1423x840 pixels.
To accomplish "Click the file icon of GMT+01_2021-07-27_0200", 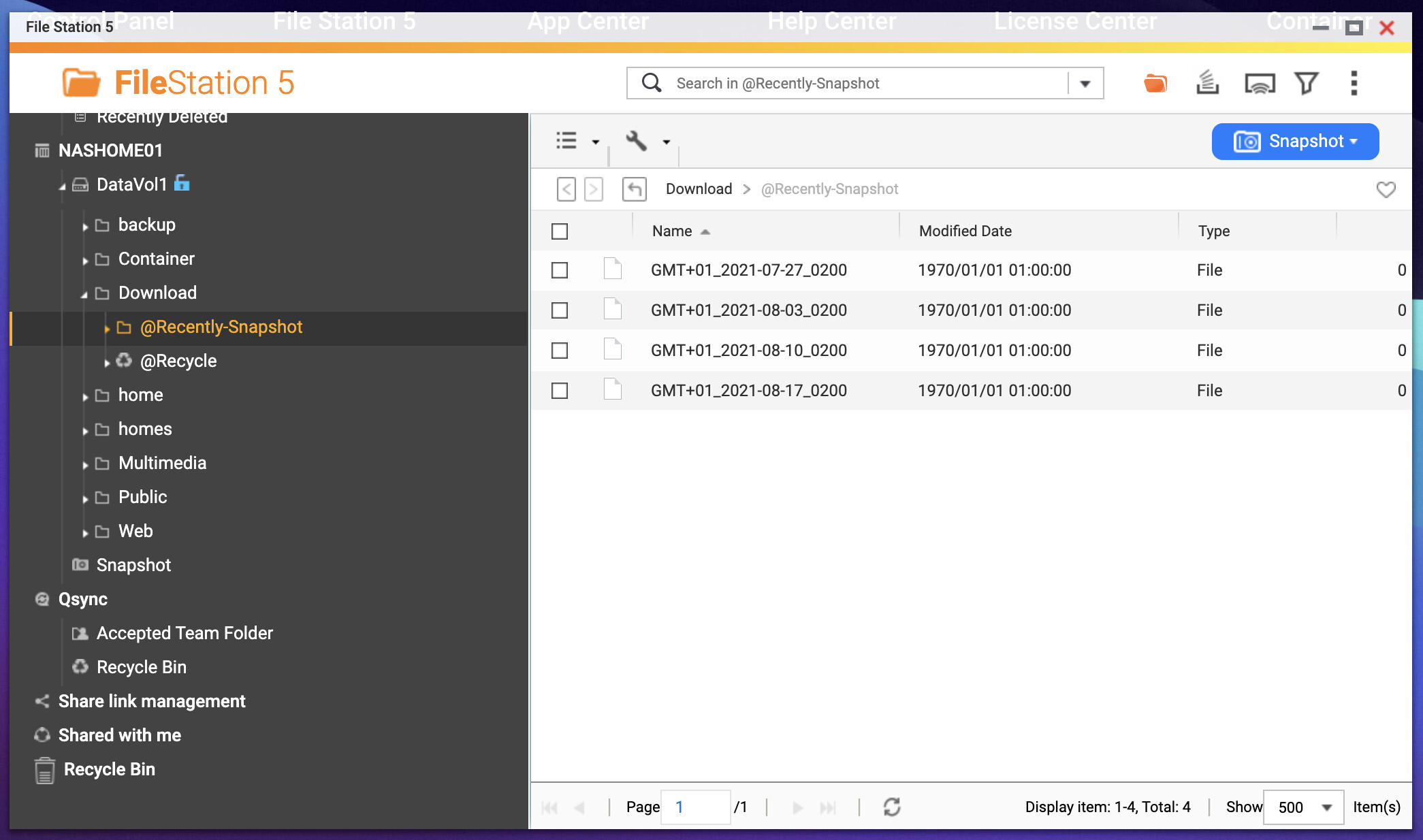I will 613,269.
